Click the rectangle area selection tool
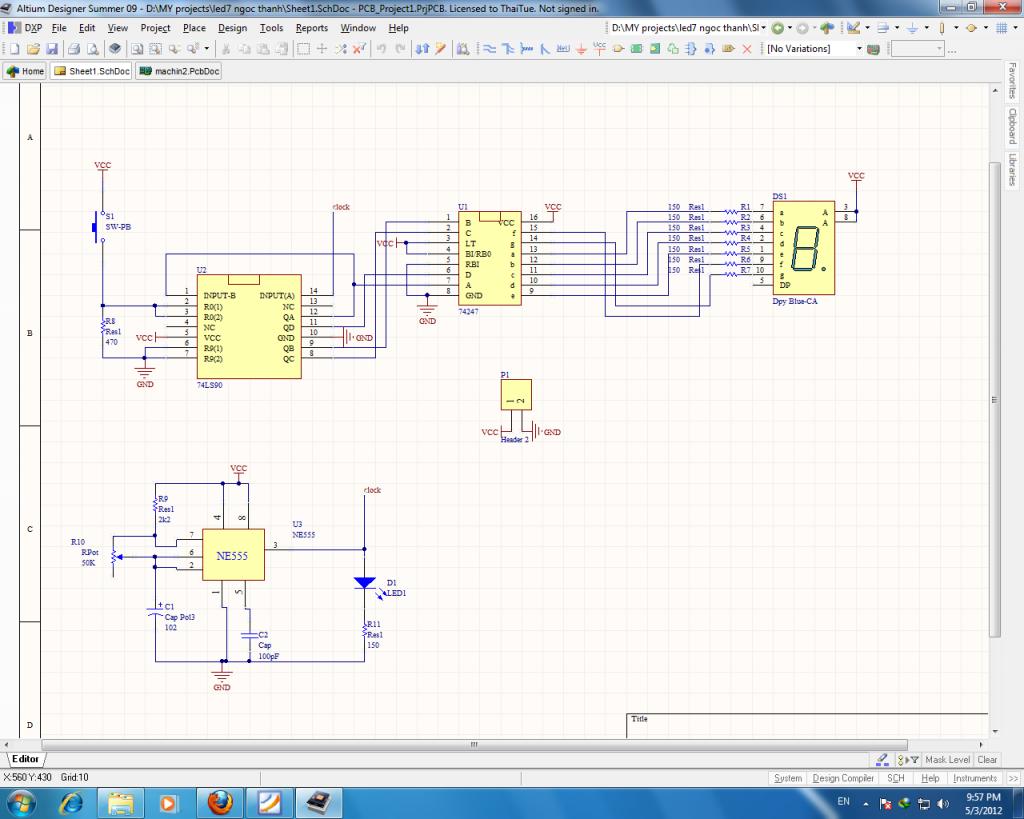 click(x=303, y=49)
